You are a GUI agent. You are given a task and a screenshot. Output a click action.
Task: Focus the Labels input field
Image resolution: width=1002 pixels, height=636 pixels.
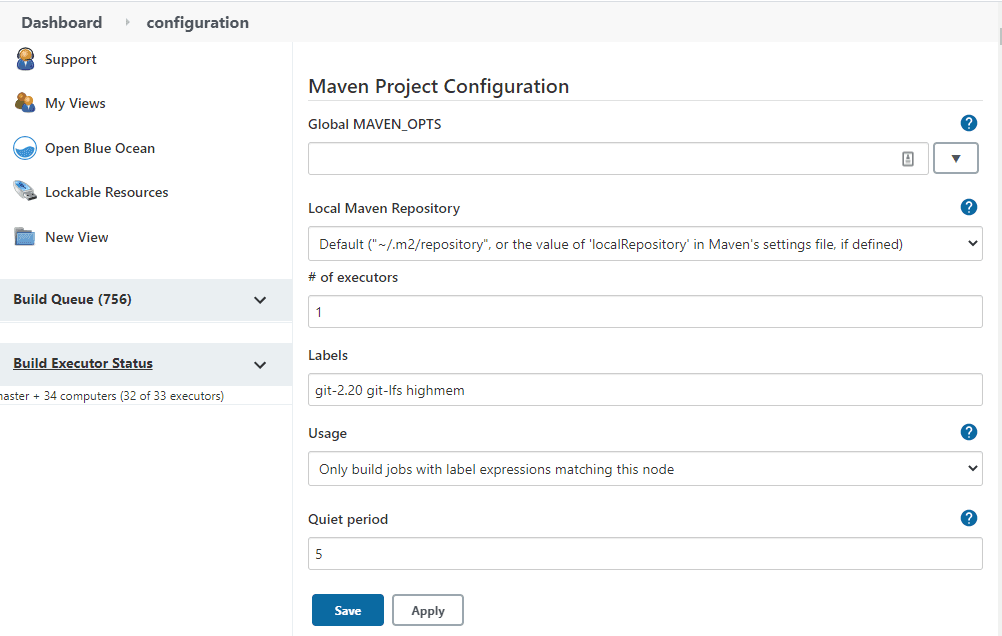coord(645,390)
